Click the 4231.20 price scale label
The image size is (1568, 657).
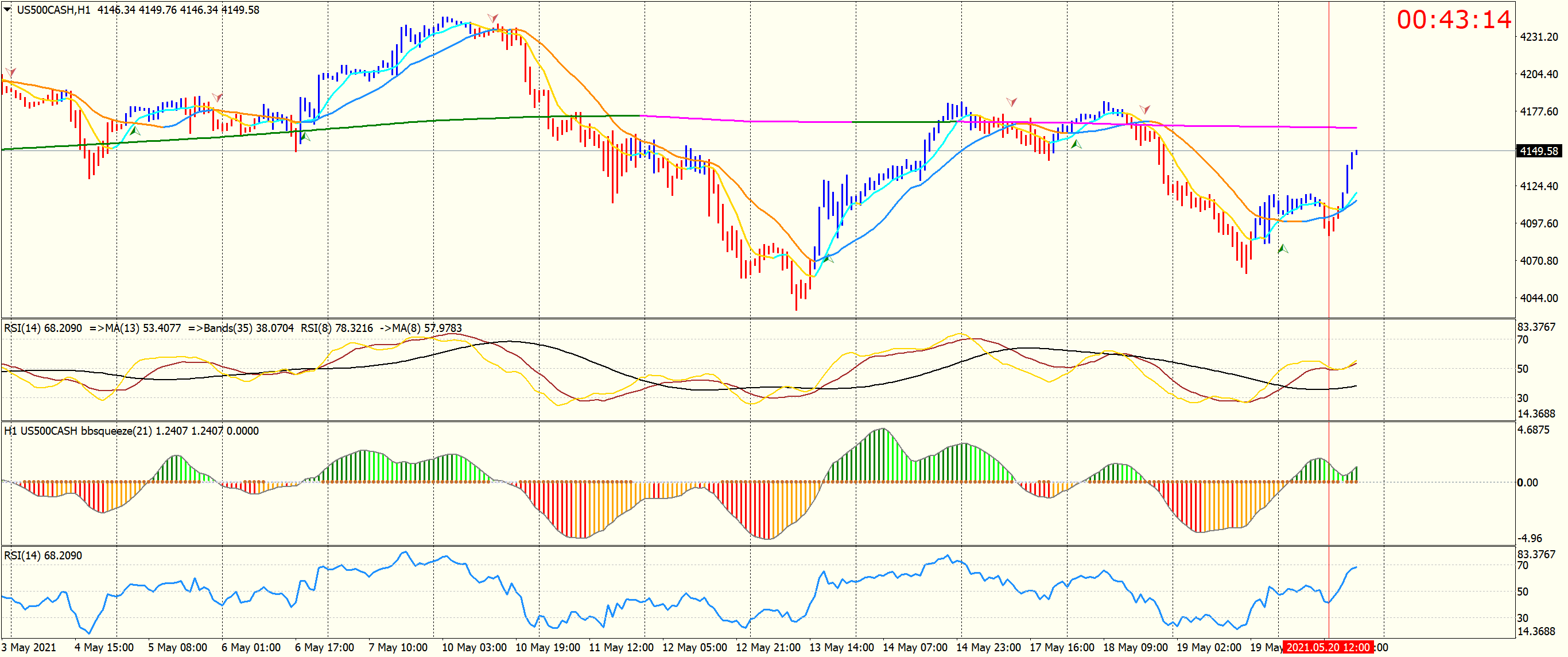coord(1539,37)
